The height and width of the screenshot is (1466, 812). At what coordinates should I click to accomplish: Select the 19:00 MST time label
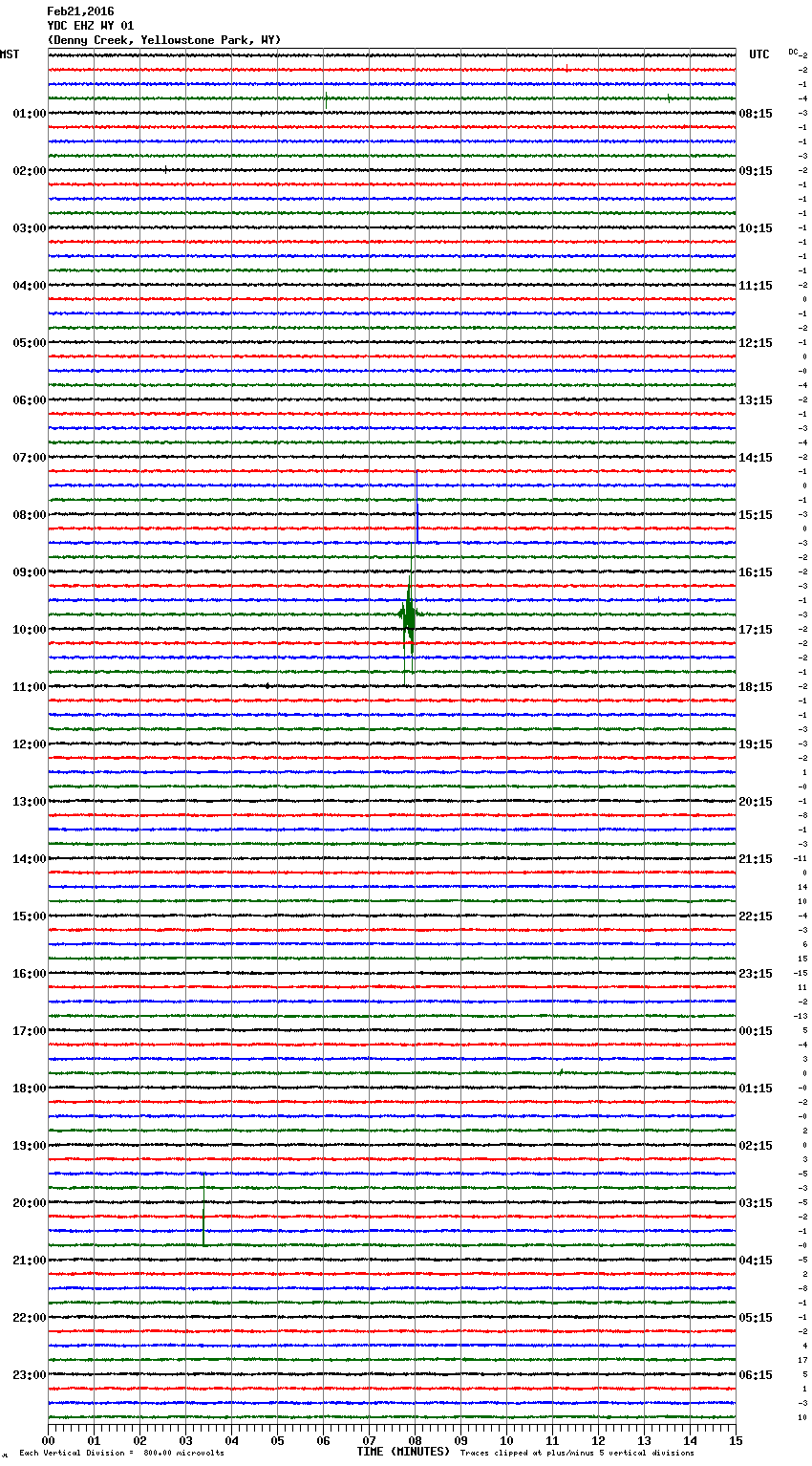pos(30,1146)
